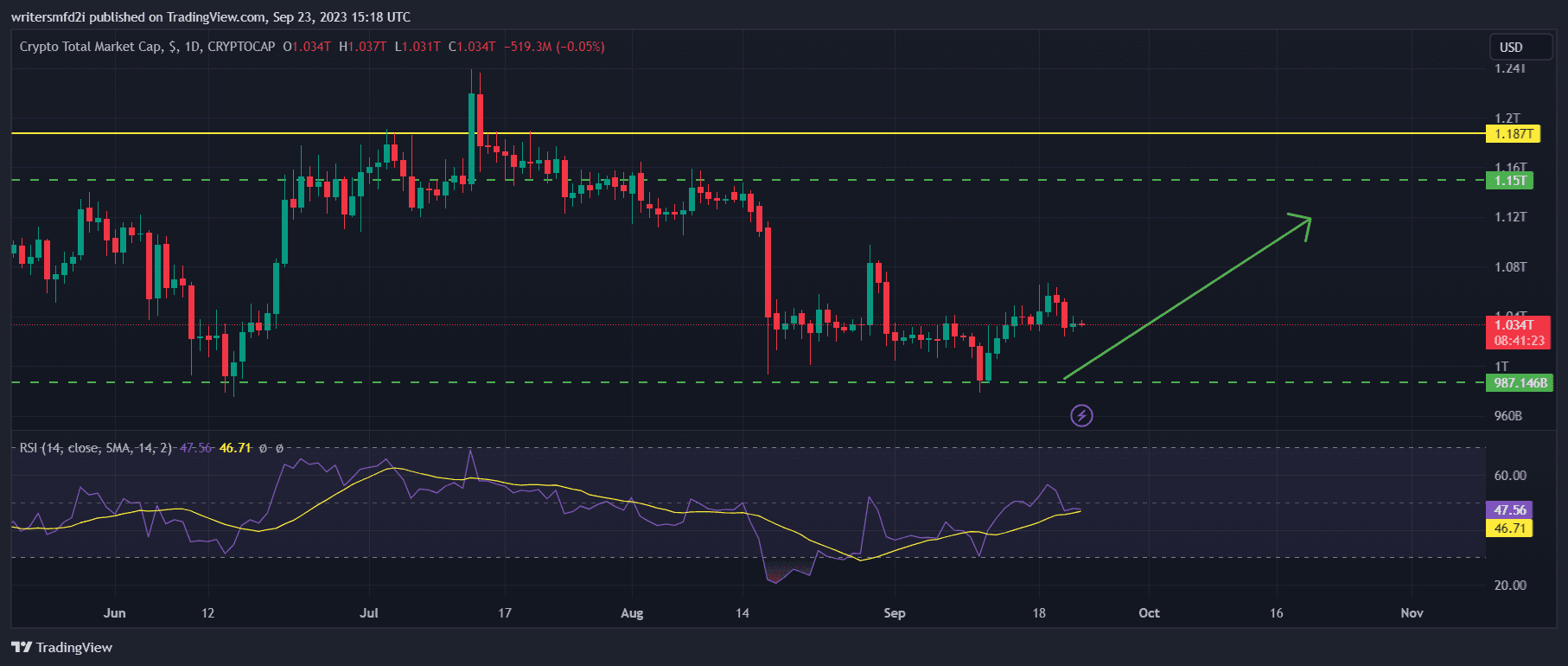Click the Oct label on time axis

click(x=1149, y=613)
